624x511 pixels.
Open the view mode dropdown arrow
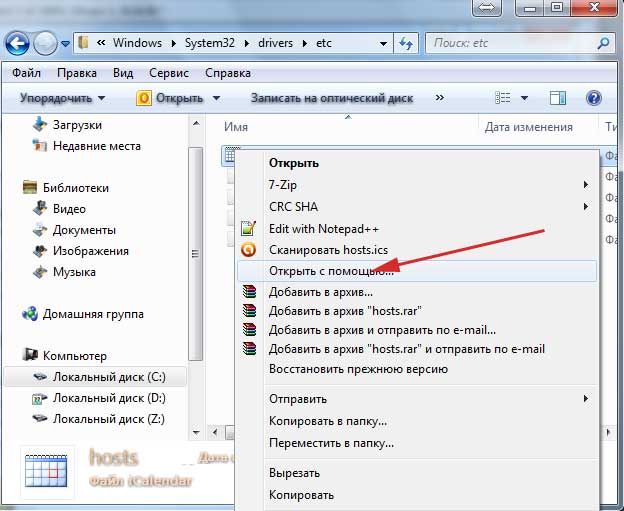coord(525,98)
